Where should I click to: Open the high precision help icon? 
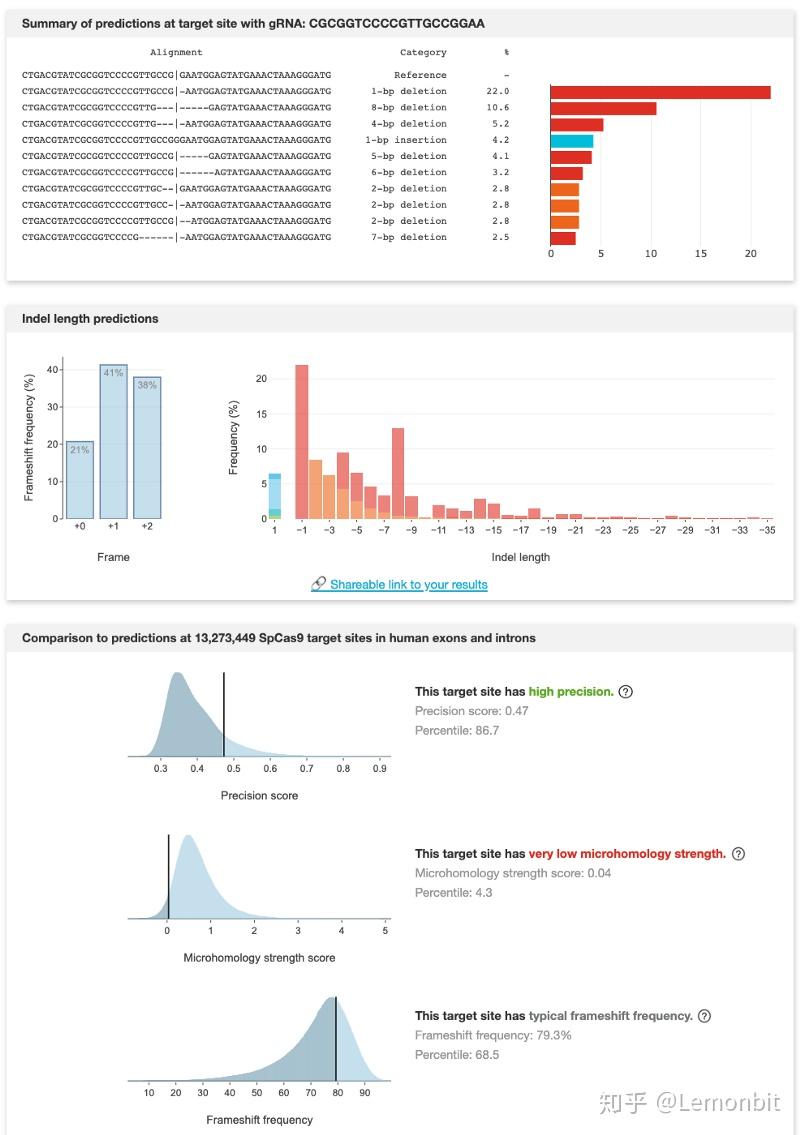628,691
